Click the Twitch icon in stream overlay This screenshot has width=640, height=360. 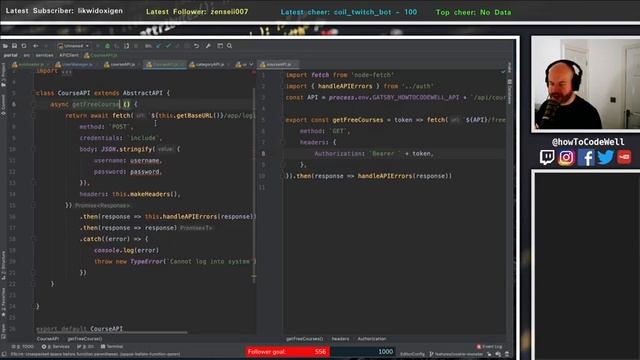(x=547, y=157)
